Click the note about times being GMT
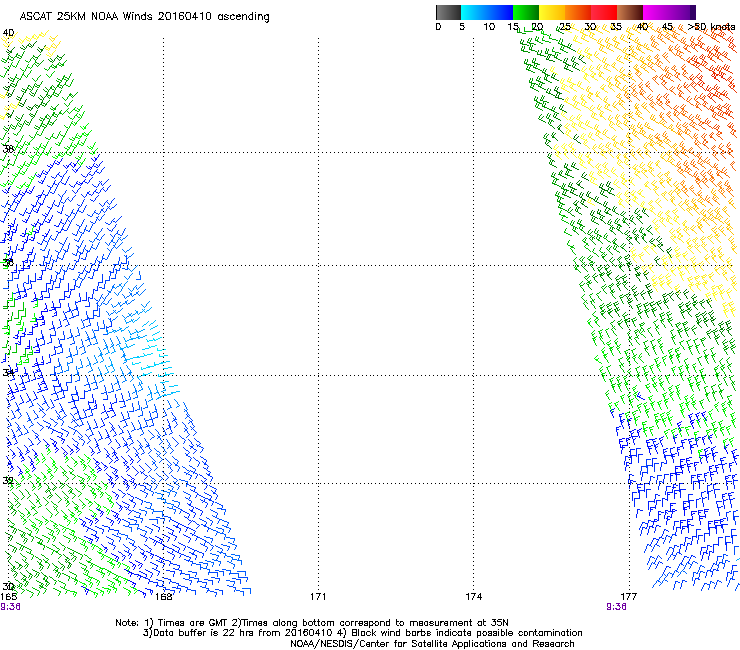The height and width of the screenshot is (650, 740). click(312, 623)
